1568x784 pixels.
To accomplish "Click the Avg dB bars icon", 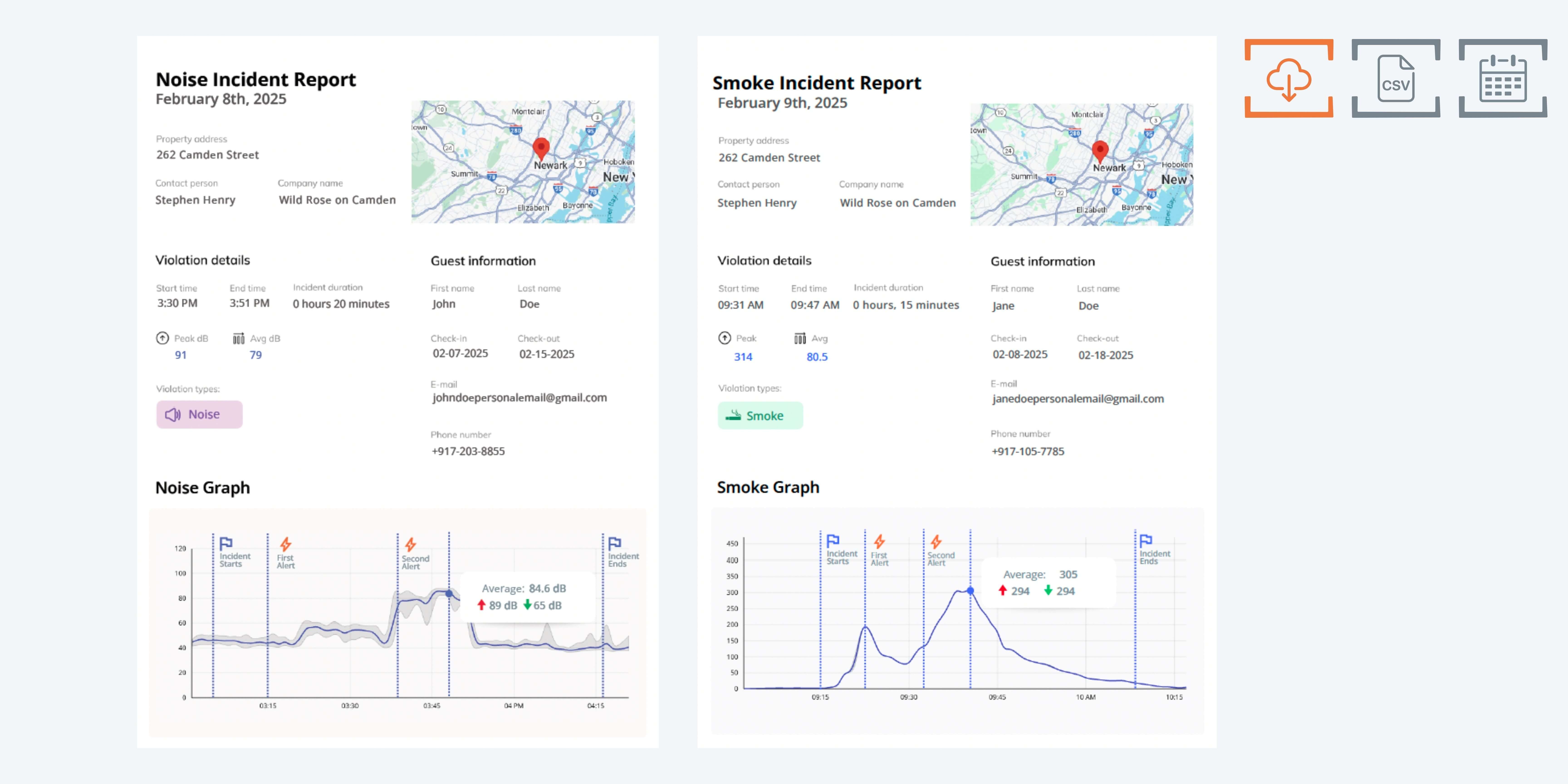I will (x=239, y=338).
